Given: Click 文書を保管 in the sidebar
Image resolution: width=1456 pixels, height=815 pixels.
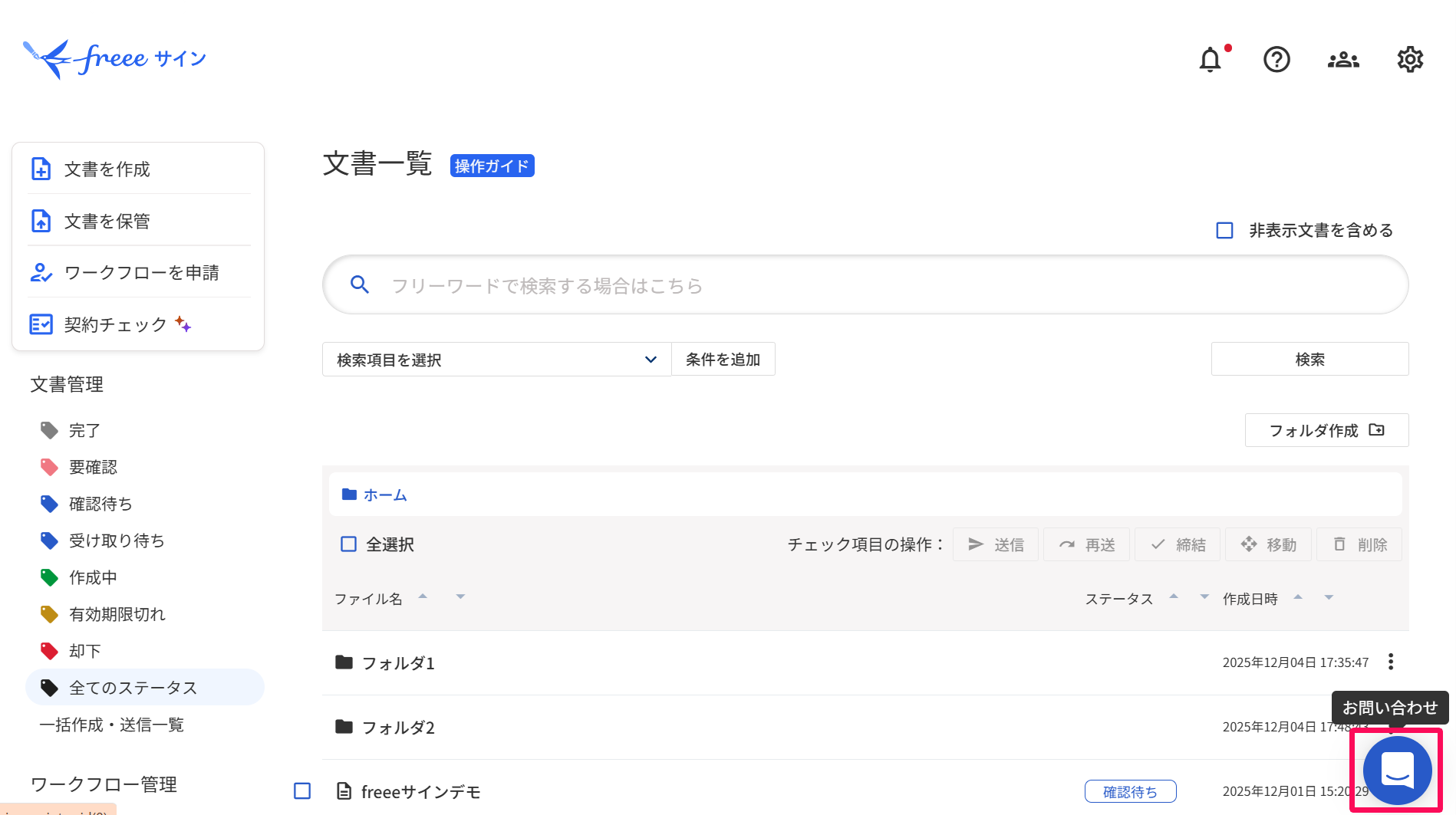Looking at the screenshot, I should [139, 221].
